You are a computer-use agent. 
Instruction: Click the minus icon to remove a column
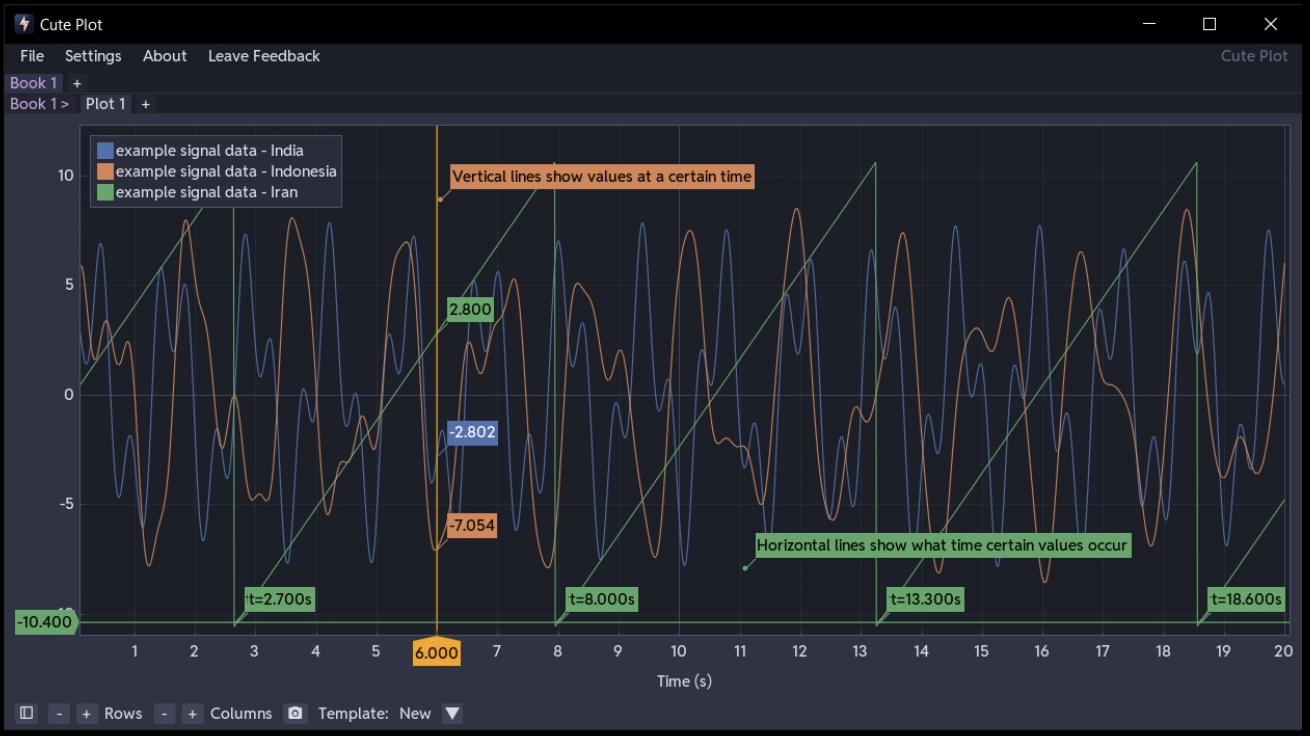pos(165,713)
